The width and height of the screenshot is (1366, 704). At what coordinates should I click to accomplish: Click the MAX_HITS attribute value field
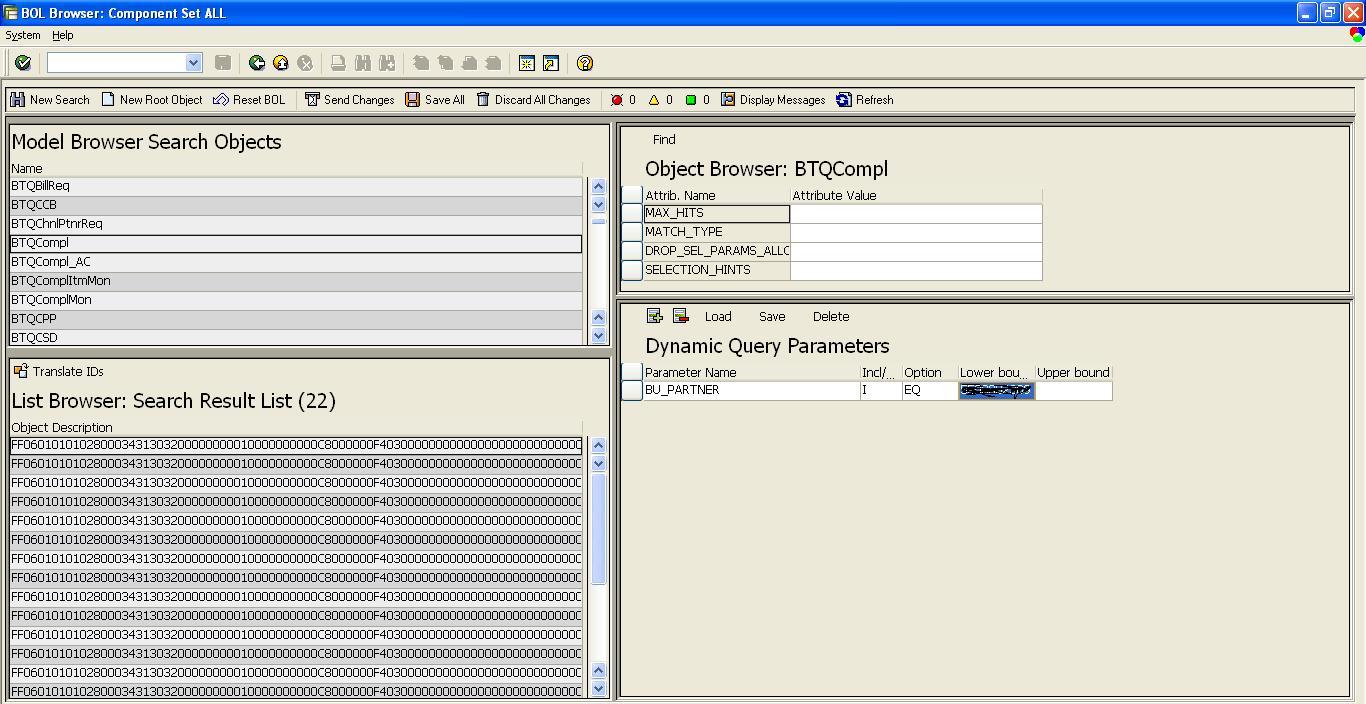point(915,213)
